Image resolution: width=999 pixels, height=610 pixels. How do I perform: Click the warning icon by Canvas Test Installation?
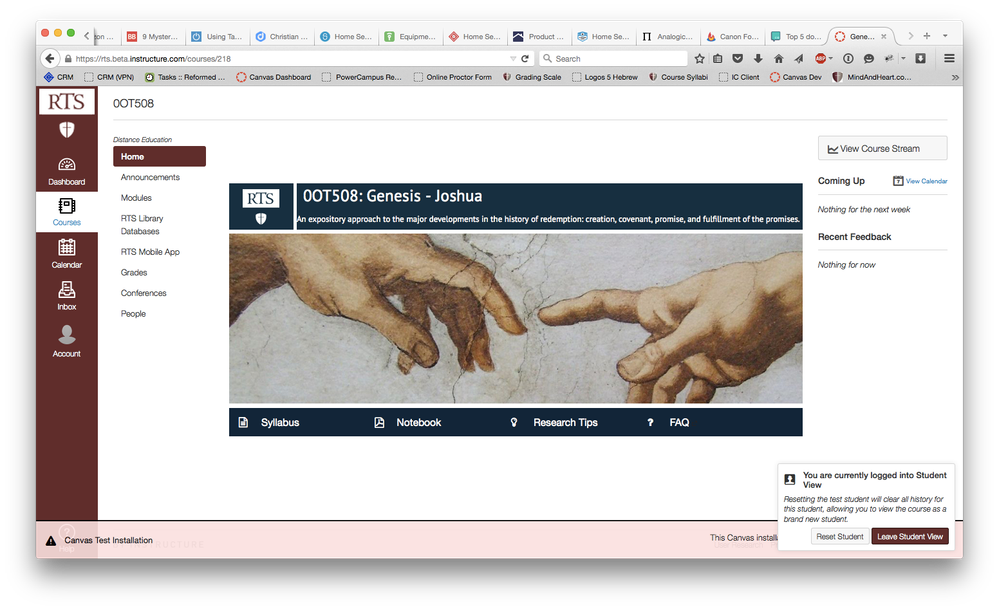[51, 541]
